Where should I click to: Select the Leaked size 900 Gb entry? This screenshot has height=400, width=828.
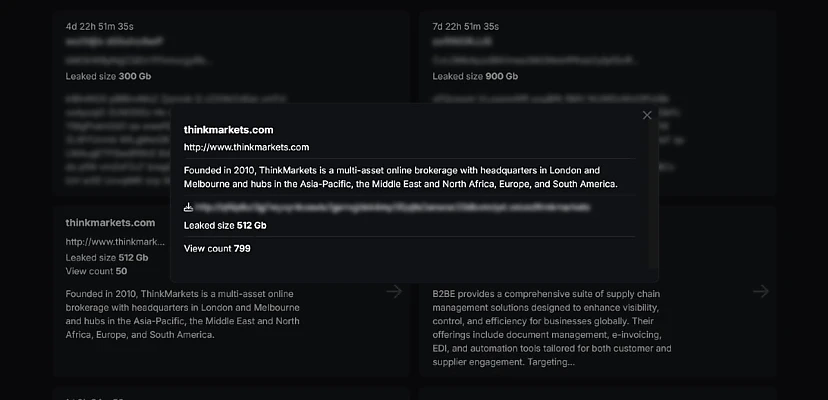click(475, 76)
